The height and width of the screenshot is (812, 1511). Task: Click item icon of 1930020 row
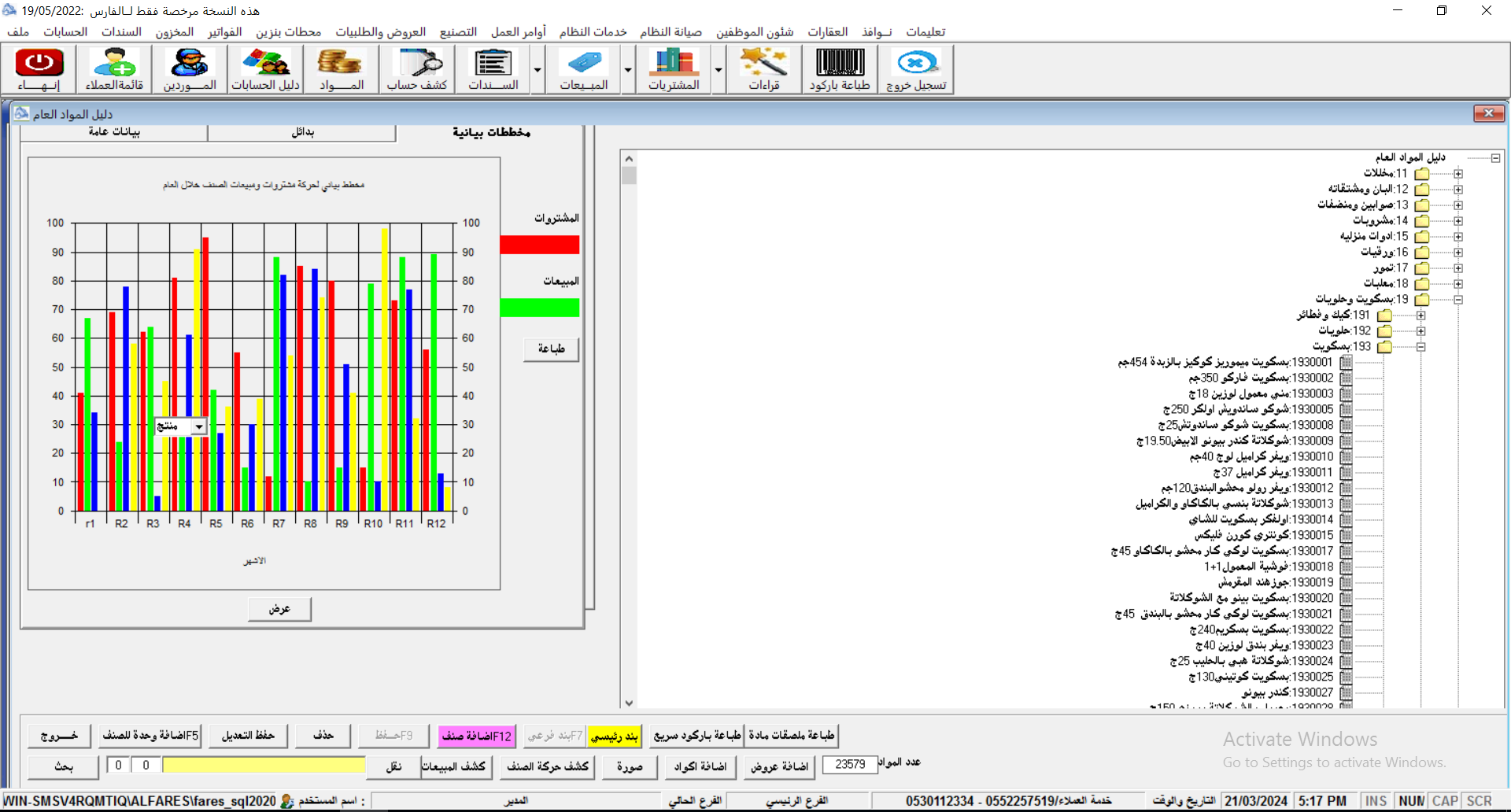(x=1346, y=599)
